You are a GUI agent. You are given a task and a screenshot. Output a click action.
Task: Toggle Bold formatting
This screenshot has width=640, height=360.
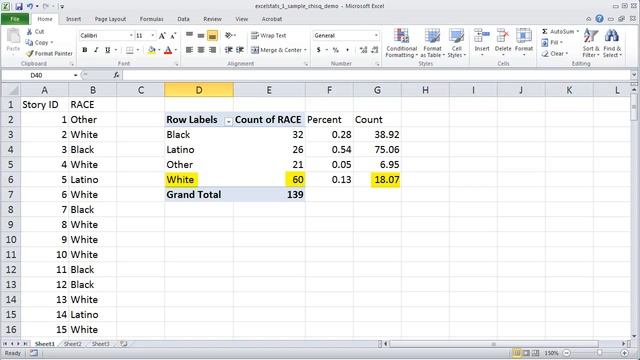point(85,50)
